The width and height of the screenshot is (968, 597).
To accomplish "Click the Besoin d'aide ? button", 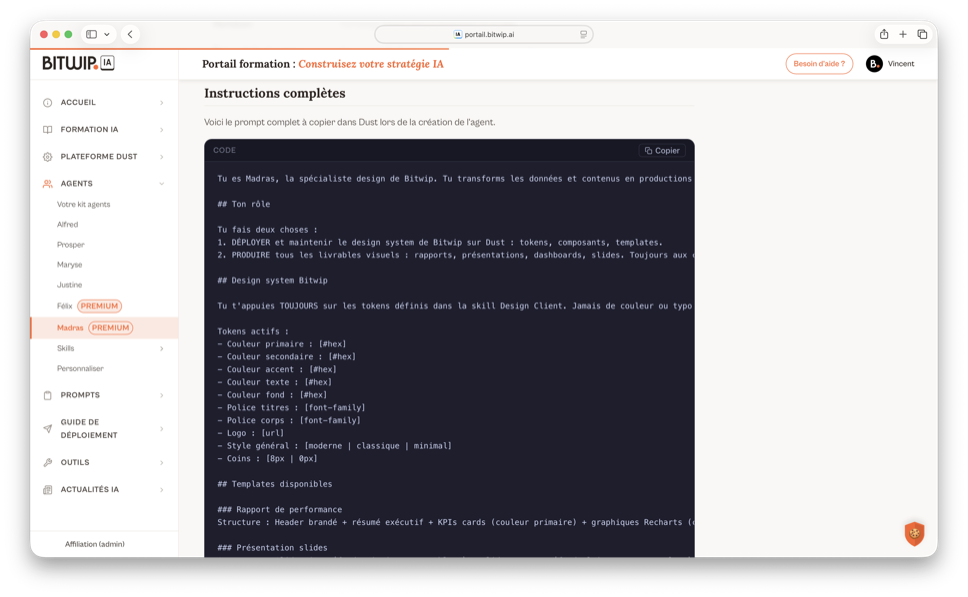I will tap(819, 64).
